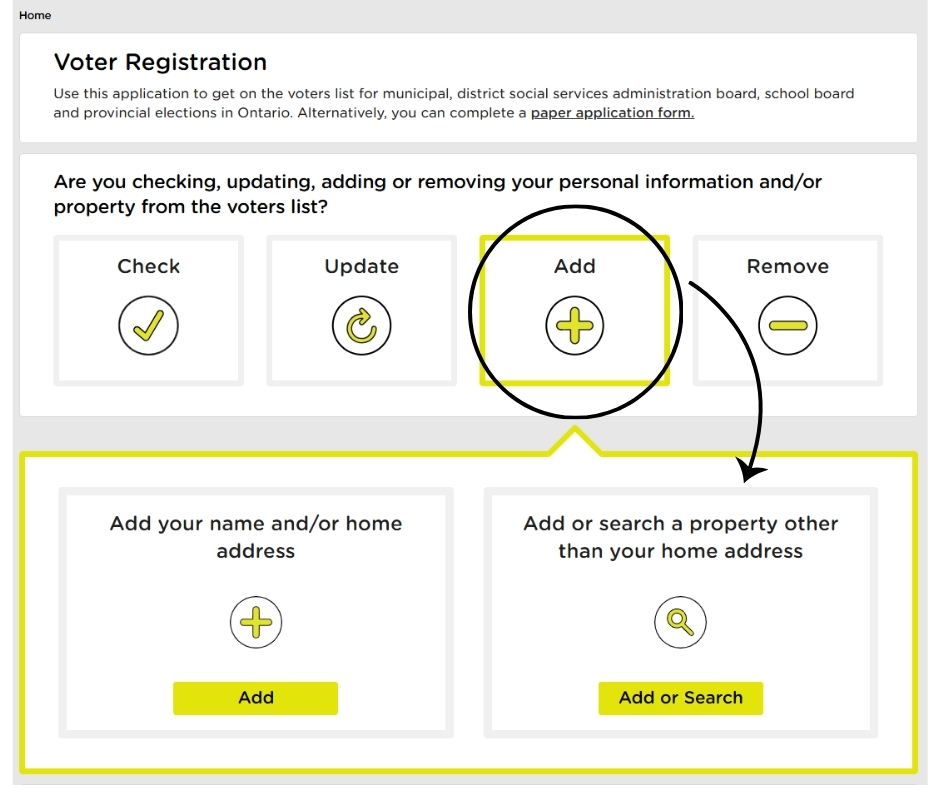Click the yellow pointer notch above expanded panel
The width and height of the screenshot is (940, 788).
click(575, 441)
